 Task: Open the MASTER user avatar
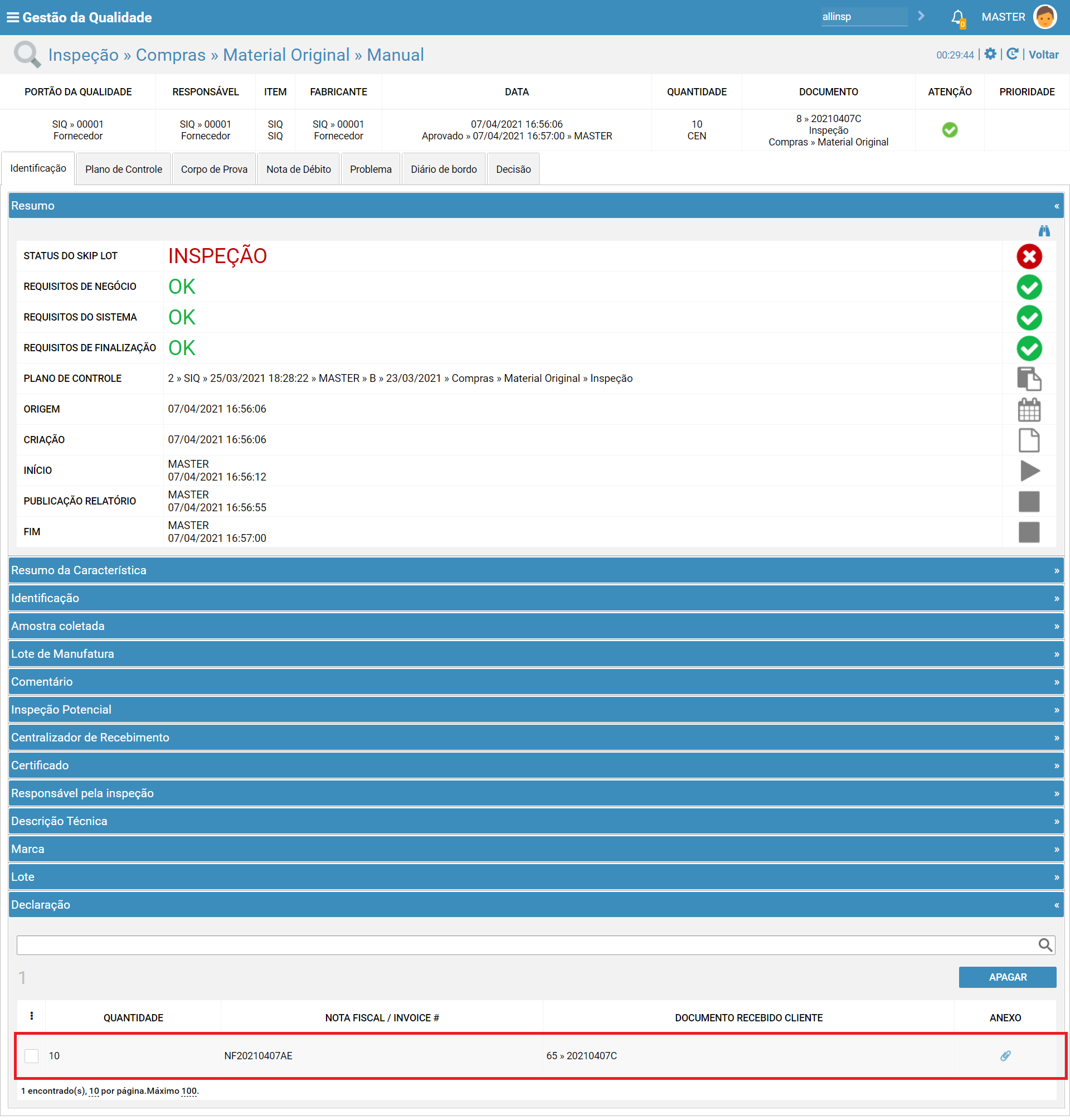point(1044,17)
